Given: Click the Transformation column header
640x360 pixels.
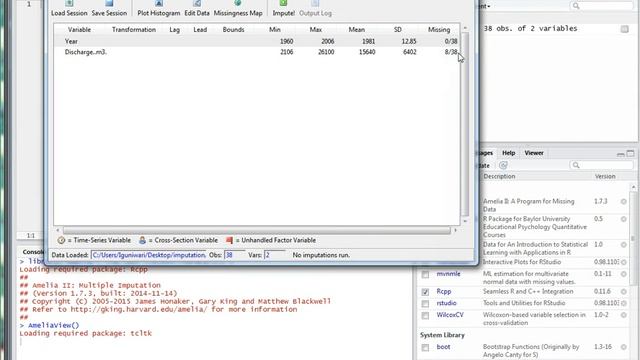Looking at the screenshot, I should (x=134, y=30).
